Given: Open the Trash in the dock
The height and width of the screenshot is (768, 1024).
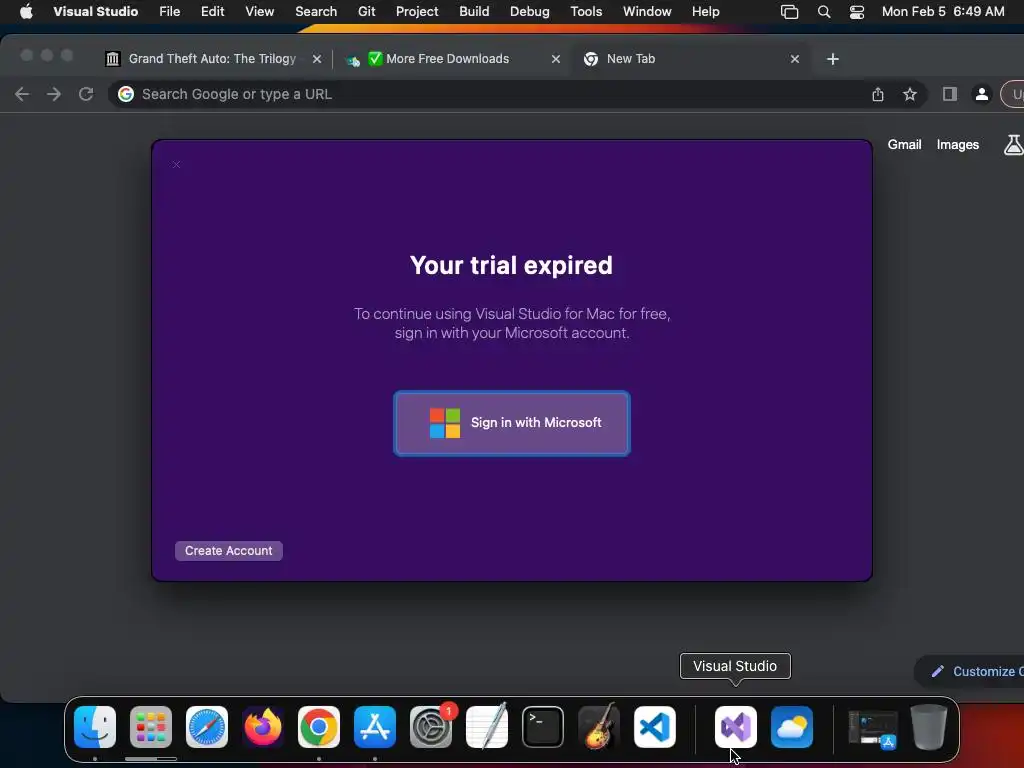Looking at the screenshot, I should 929,727.
